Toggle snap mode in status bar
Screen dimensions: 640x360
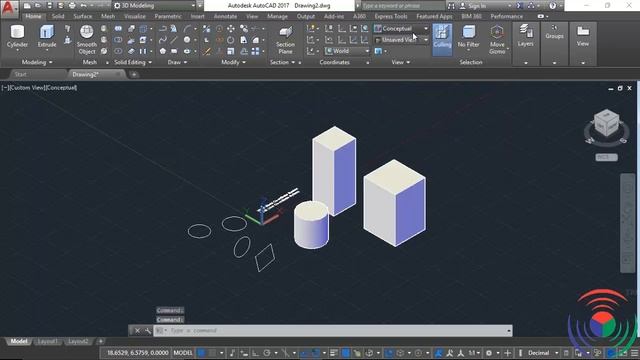pyautogui.click(x=213, y=353)
